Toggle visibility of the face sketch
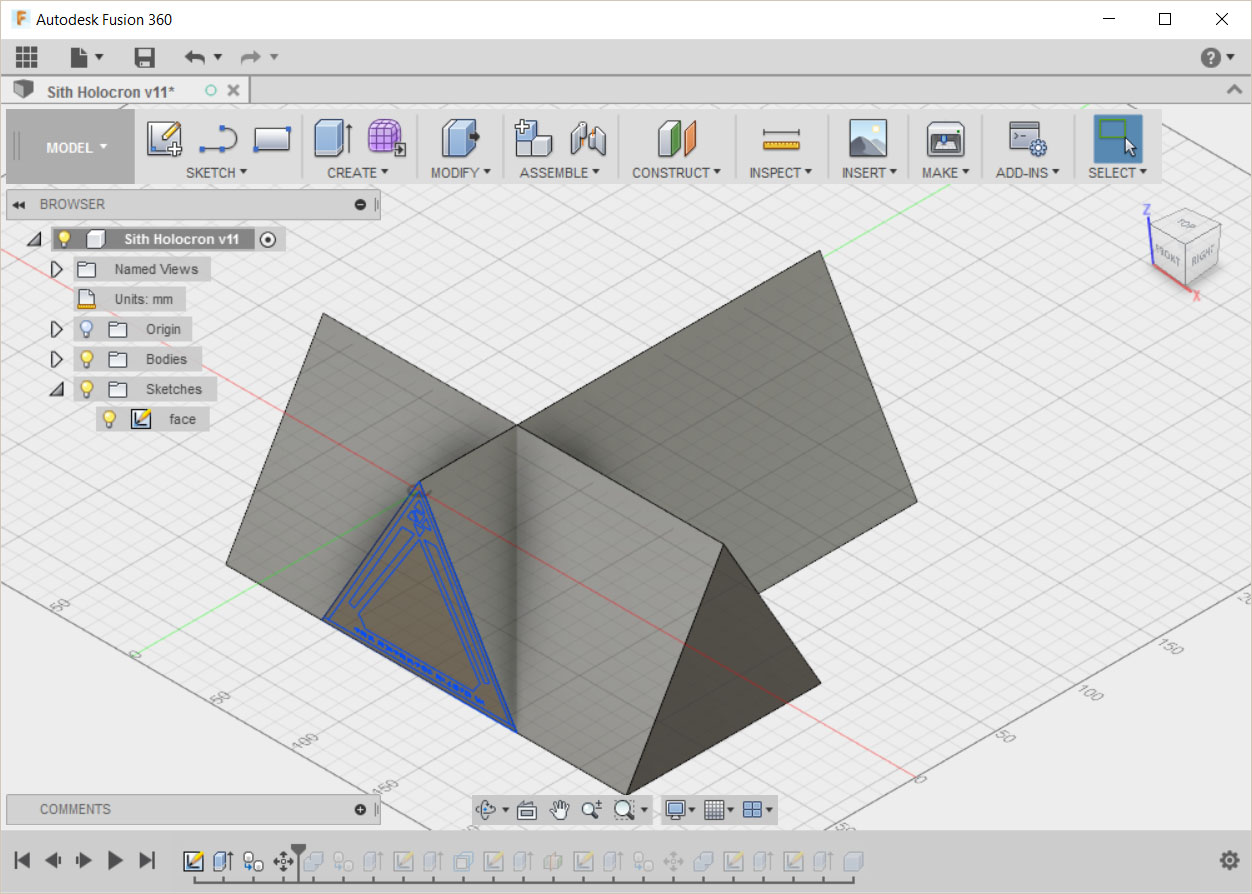1252x894 pixels. [108, 419]
